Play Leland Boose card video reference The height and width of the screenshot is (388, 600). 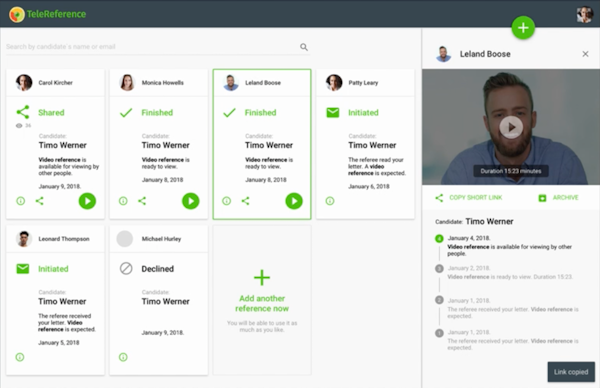294,201
